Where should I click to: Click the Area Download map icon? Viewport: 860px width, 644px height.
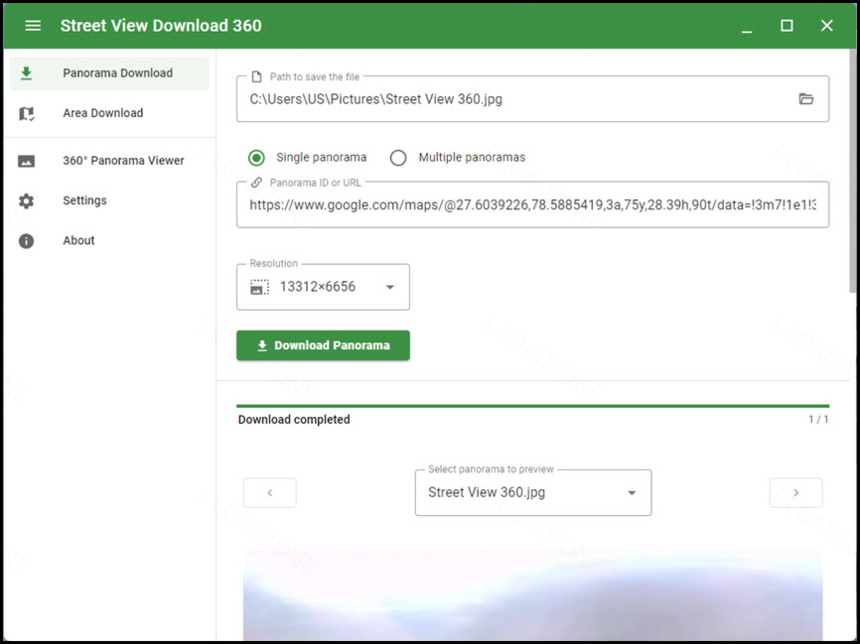pos(26,114)
